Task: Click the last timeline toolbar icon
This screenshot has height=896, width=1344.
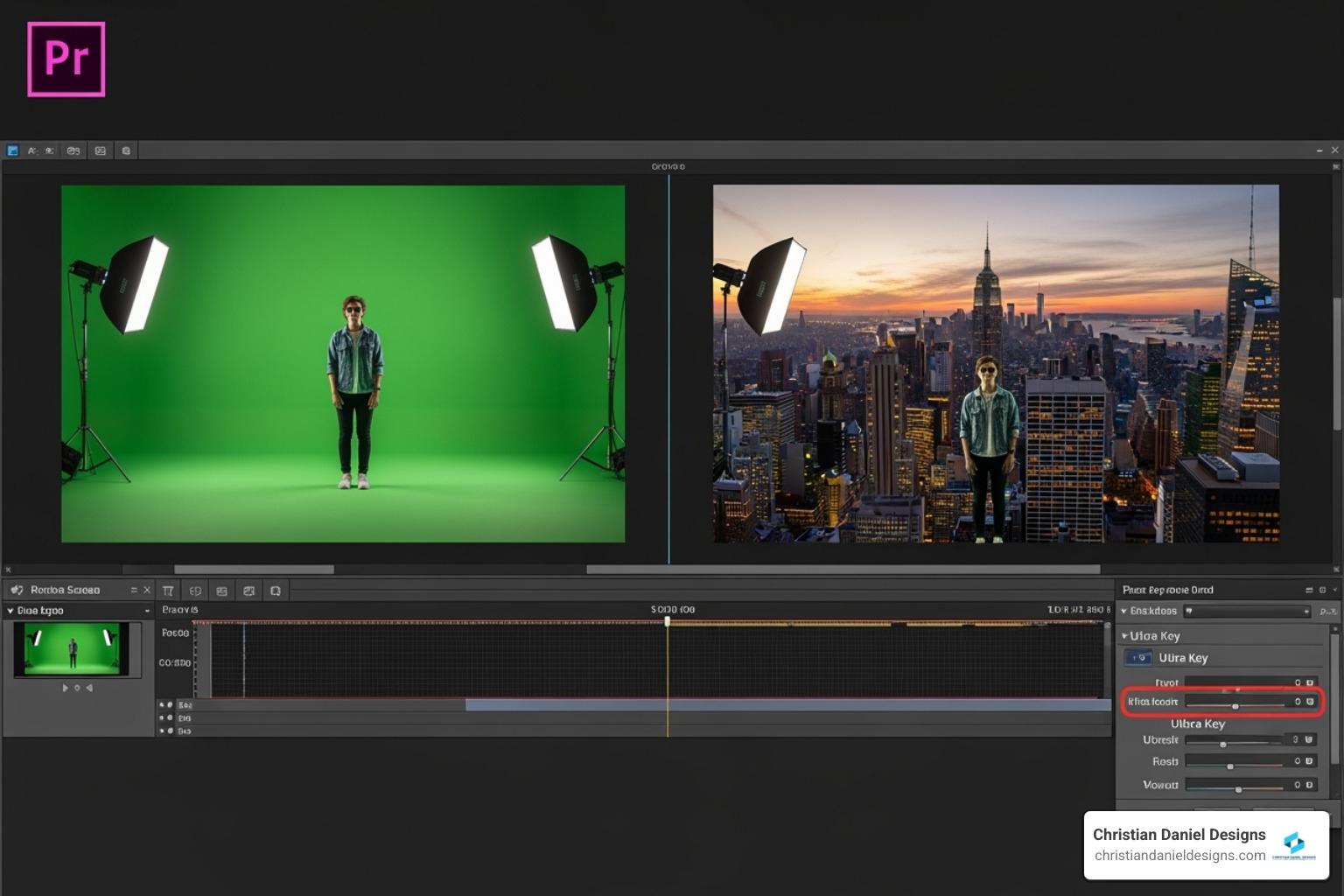Action: (276, 591)
